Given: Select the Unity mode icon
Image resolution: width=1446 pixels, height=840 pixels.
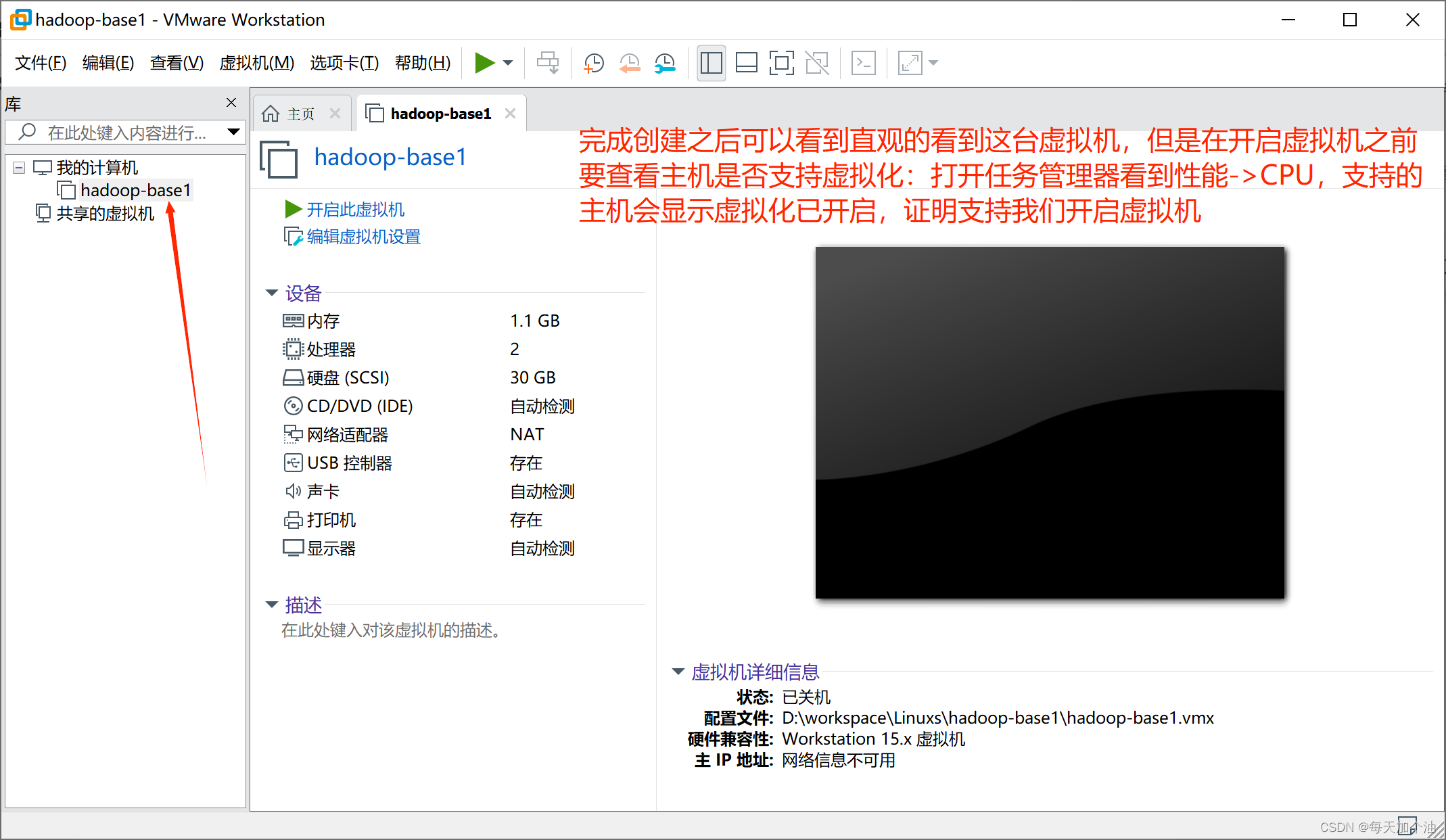Looking at the screenshot, I should 816,62.
